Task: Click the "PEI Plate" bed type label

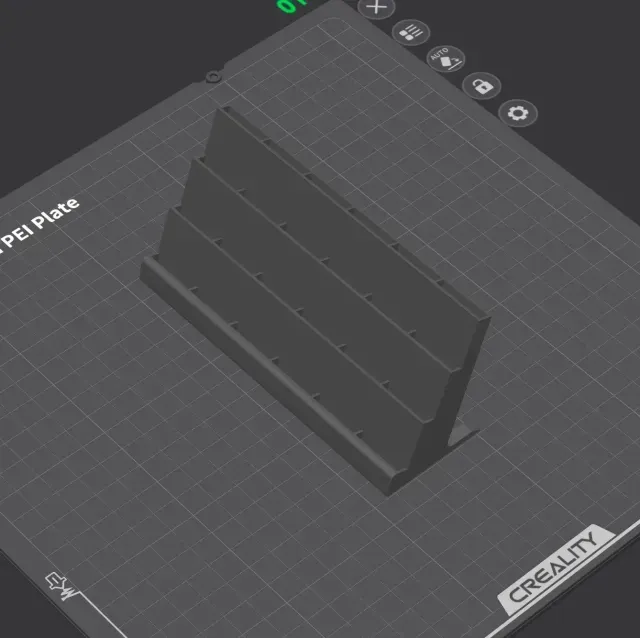Action: pyautogui.click(x=39, y=223)
